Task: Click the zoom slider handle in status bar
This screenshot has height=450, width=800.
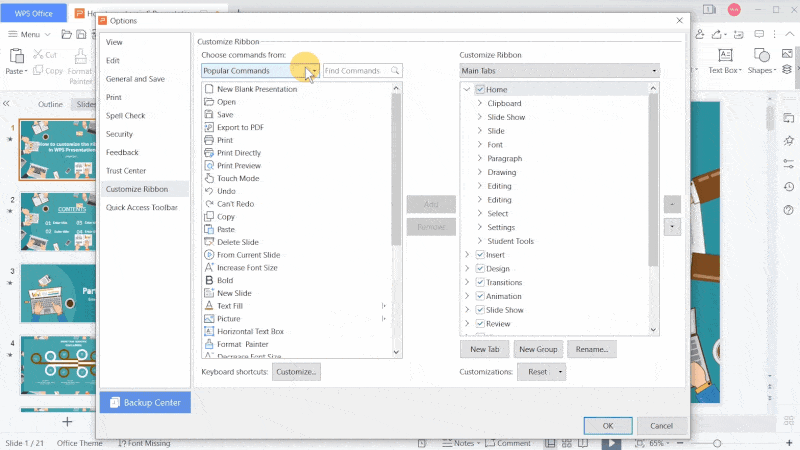Action: point(717,443)
